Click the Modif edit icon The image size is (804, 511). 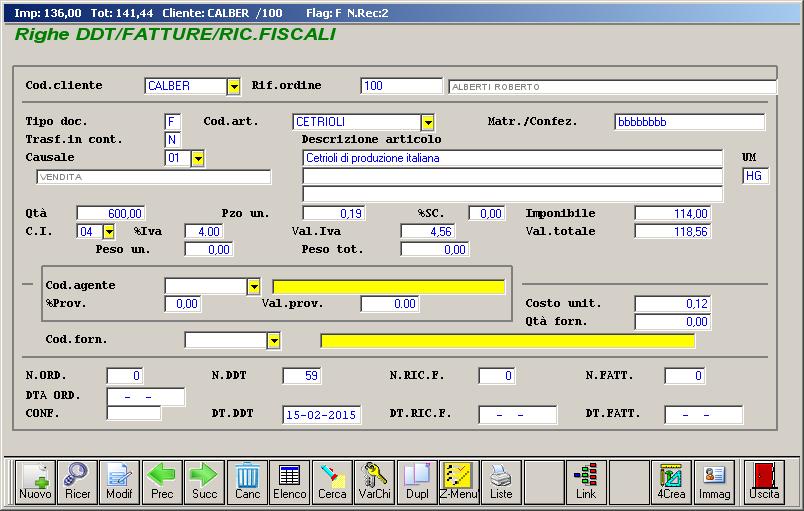tap(119, 482)
